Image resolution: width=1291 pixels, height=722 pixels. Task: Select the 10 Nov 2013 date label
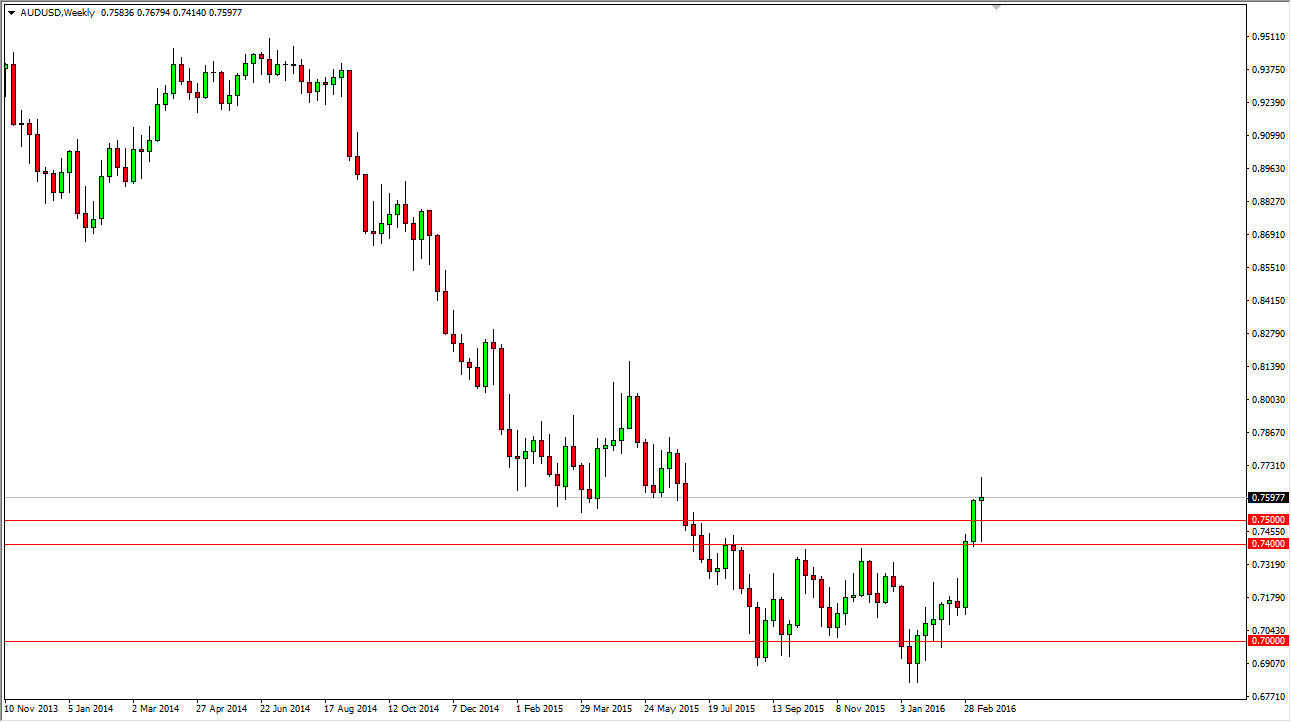pos(30,707)
